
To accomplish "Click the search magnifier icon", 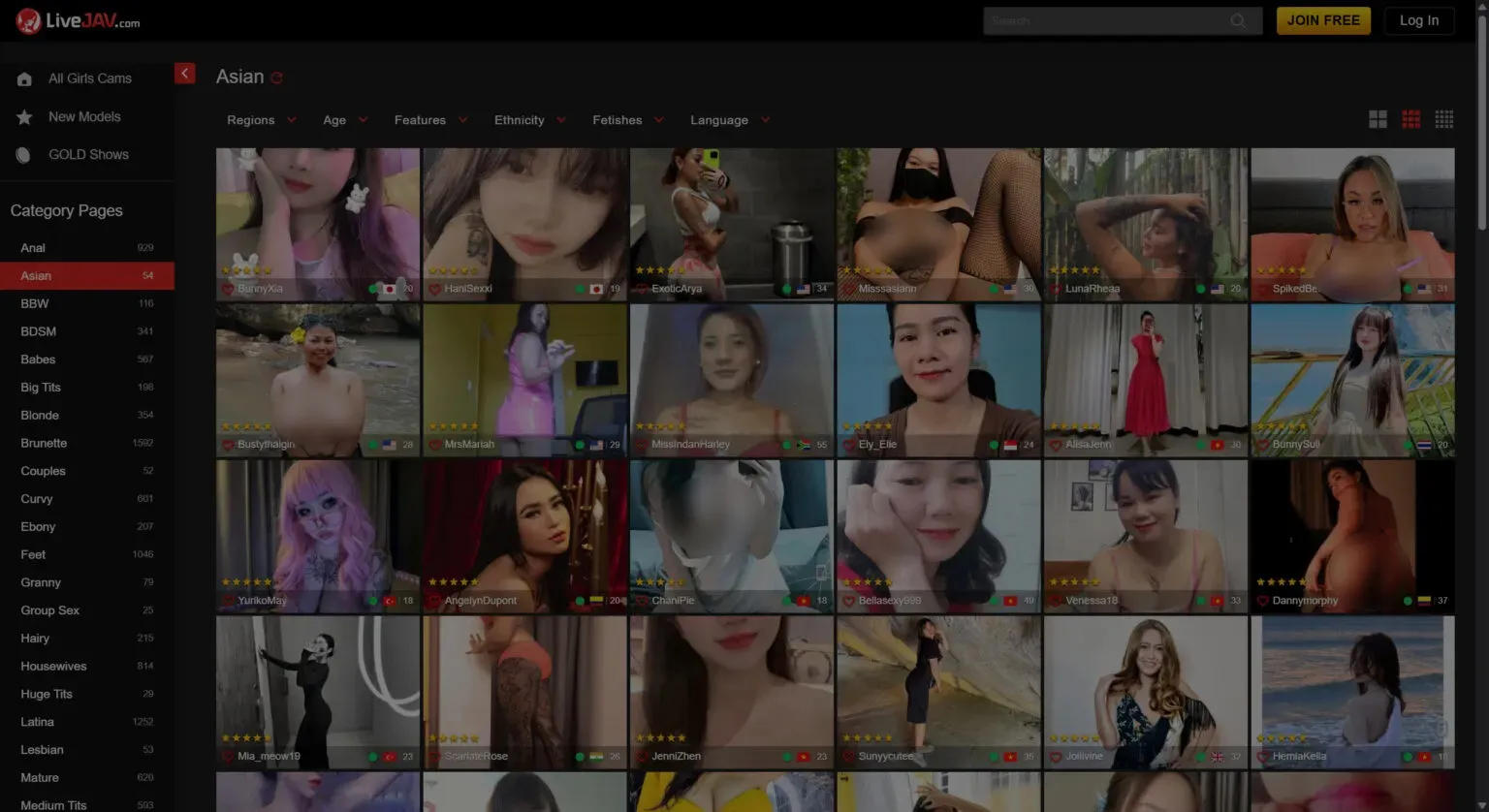I will (x=1238, y=20).
